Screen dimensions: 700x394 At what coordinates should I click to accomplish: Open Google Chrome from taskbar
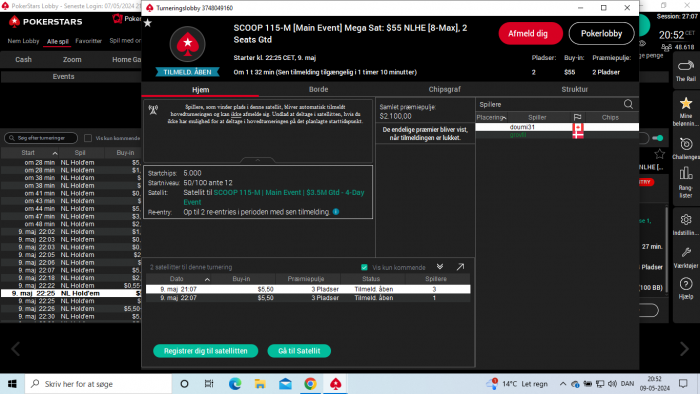tap(310, 384)
